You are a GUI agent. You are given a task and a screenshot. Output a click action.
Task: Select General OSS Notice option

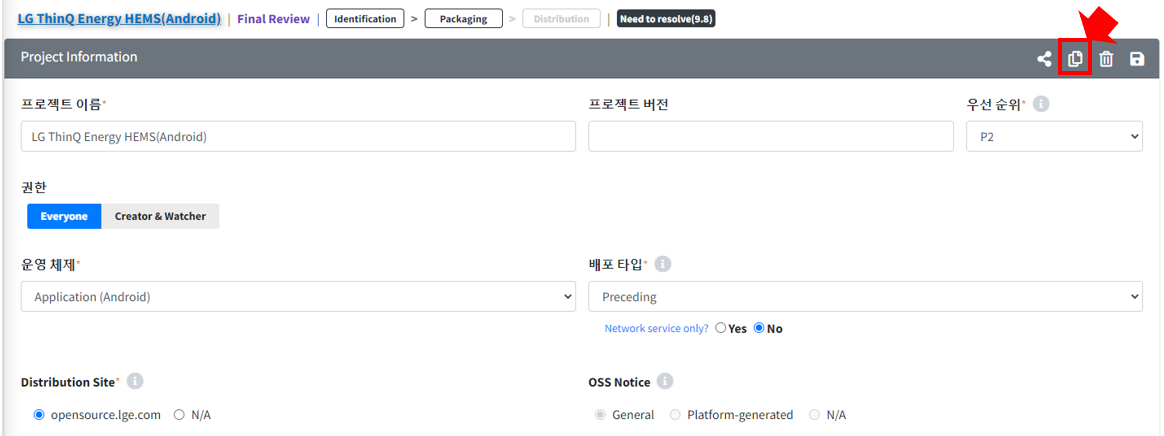(600, 415)
